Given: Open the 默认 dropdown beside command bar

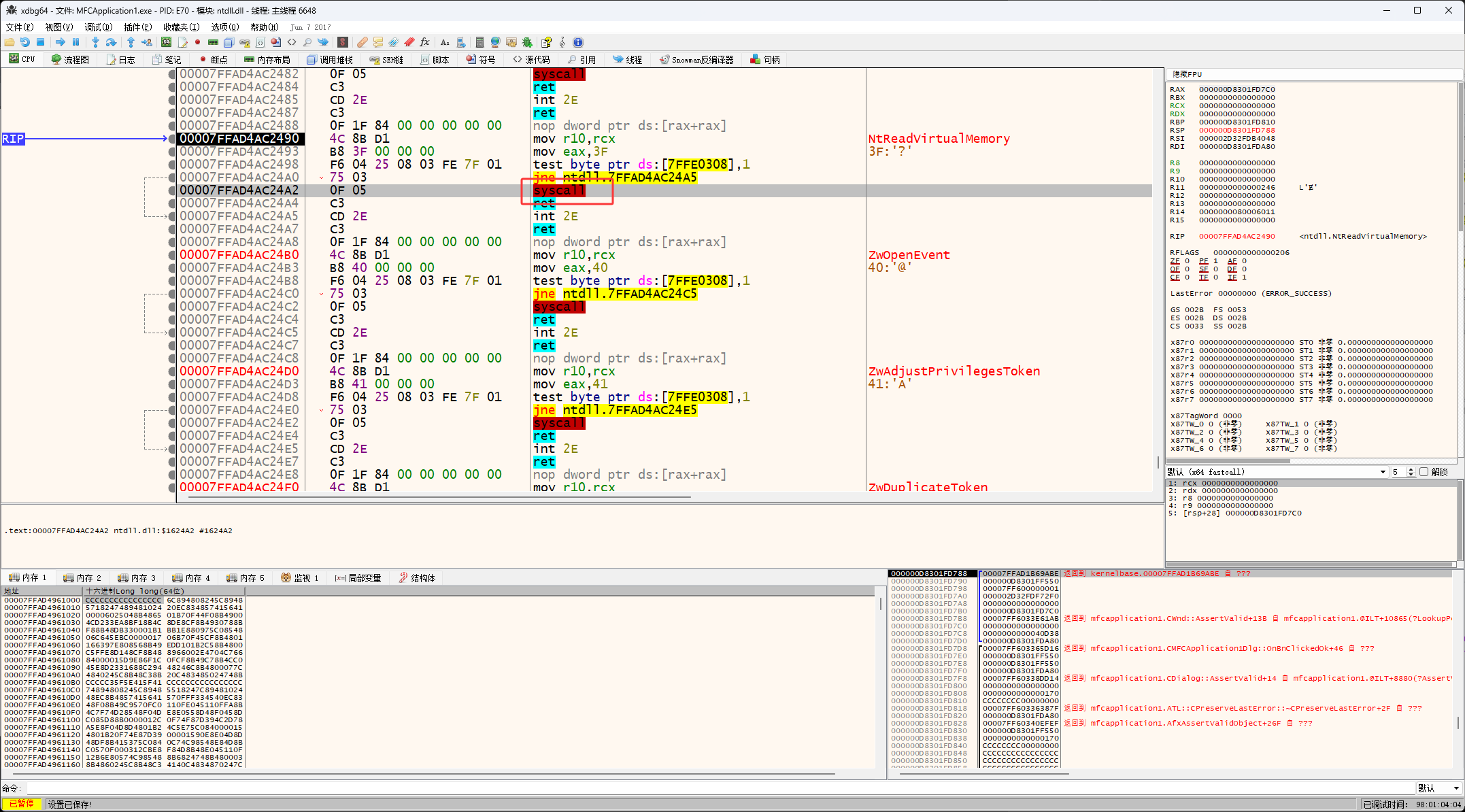Looking at the screenshot, I should pos(1438,788).
